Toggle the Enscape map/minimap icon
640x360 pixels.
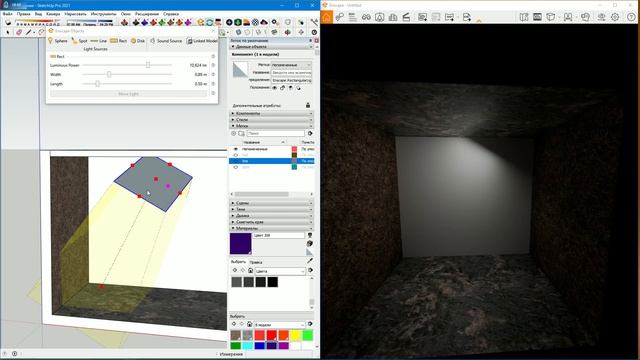click(524, 17)
